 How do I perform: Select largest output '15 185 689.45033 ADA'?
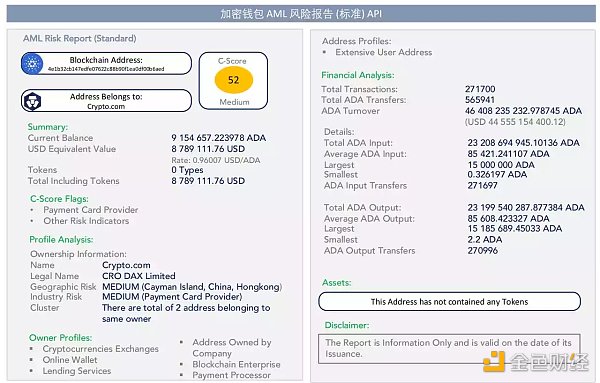coord(515,228)
